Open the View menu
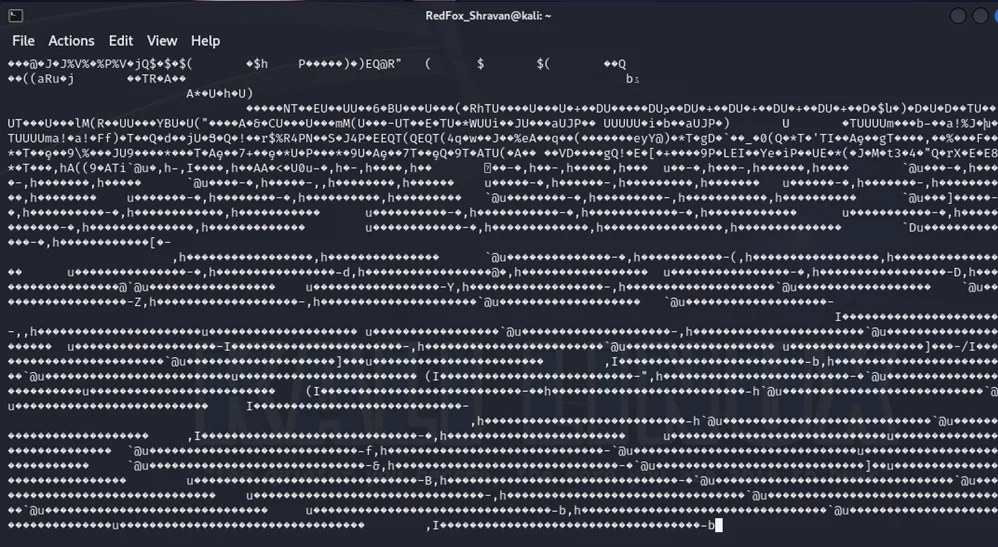Image resolution: width=998 pixels, height=547 pixels. tap(162, 41)
